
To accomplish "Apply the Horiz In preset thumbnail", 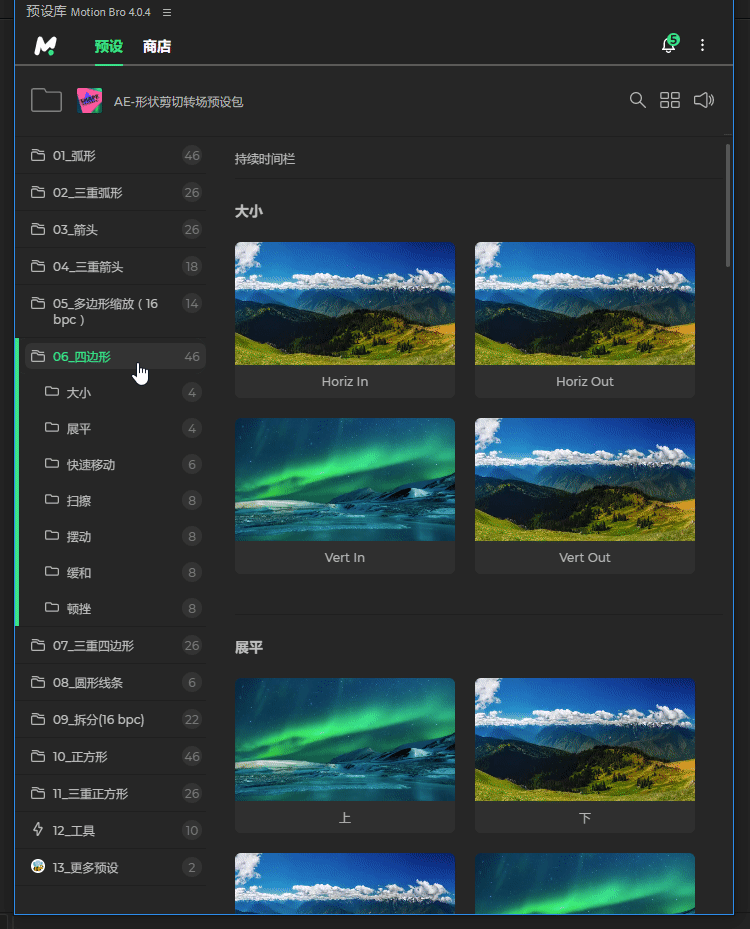I will point(345,303).
